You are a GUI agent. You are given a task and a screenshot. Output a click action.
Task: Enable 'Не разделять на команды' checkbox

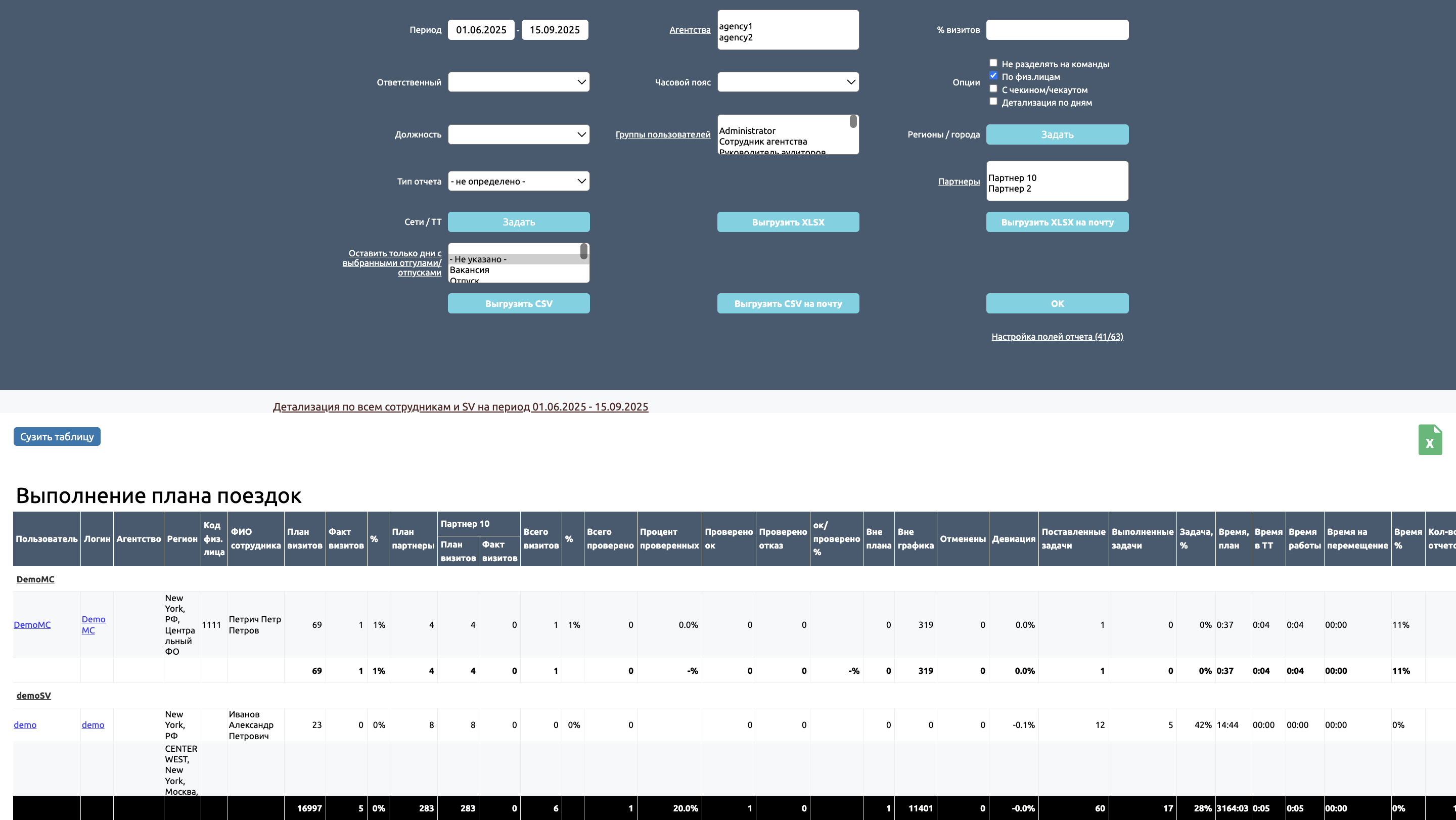coord(993,63)
